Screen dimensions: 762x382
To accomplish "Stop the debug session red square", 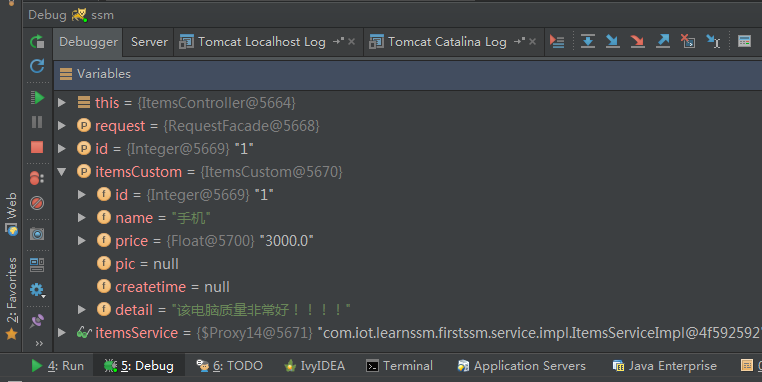I will pos(37,147).
